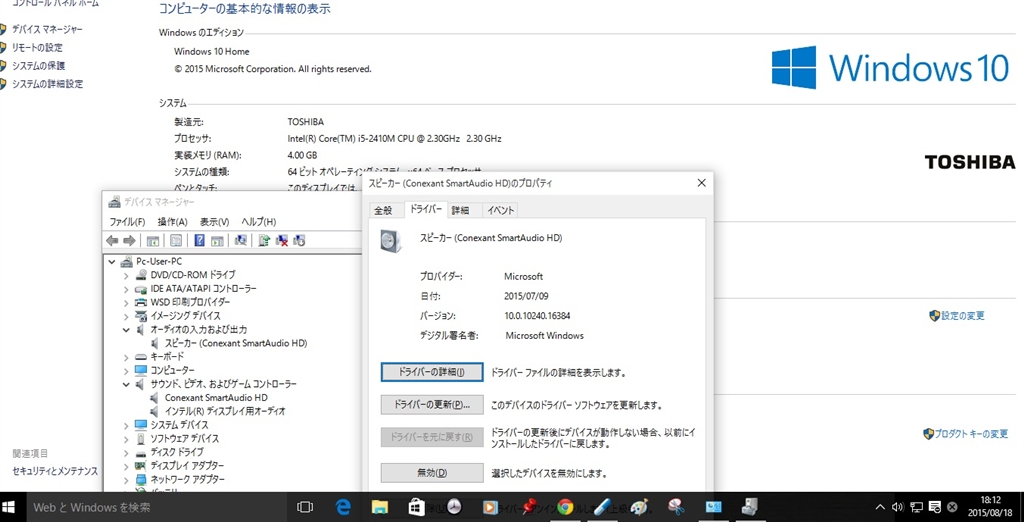Expand the ディスク ドライブ node
Screen dimensions: 1024x522
click(127, 452)
